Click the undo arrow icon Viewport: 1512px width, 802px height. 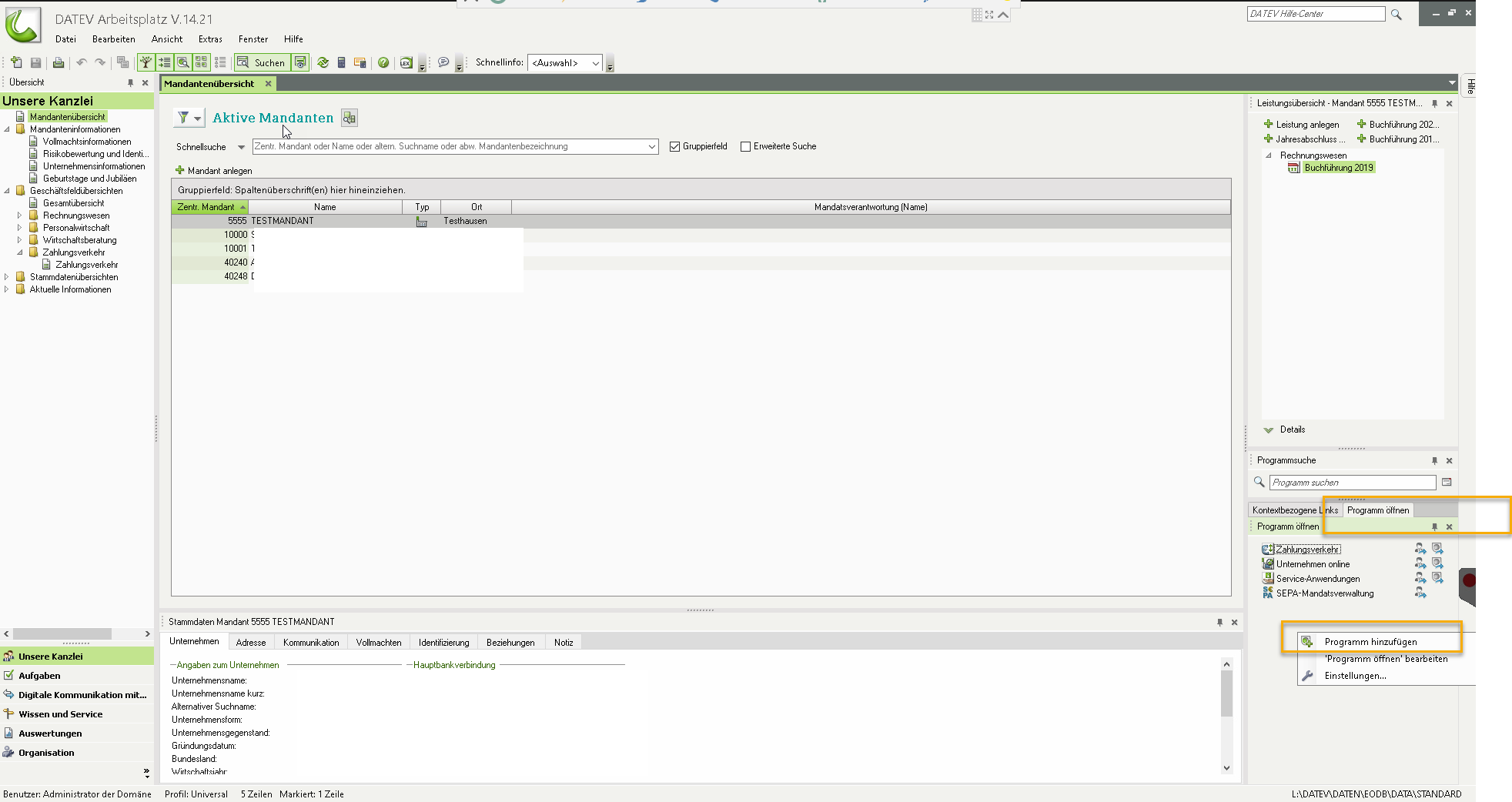(81, 63)
